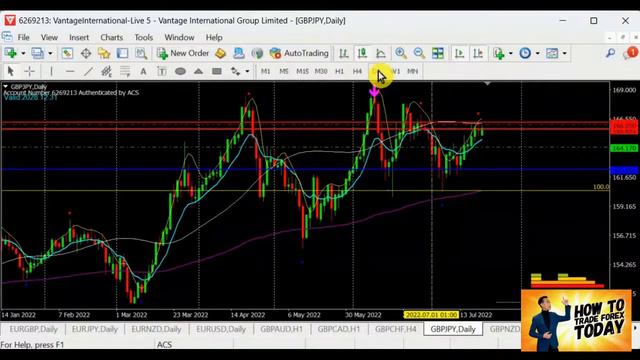640x360 pixels.
Task: Select the trendline drawing tool
Action: [x=88, y=71]
